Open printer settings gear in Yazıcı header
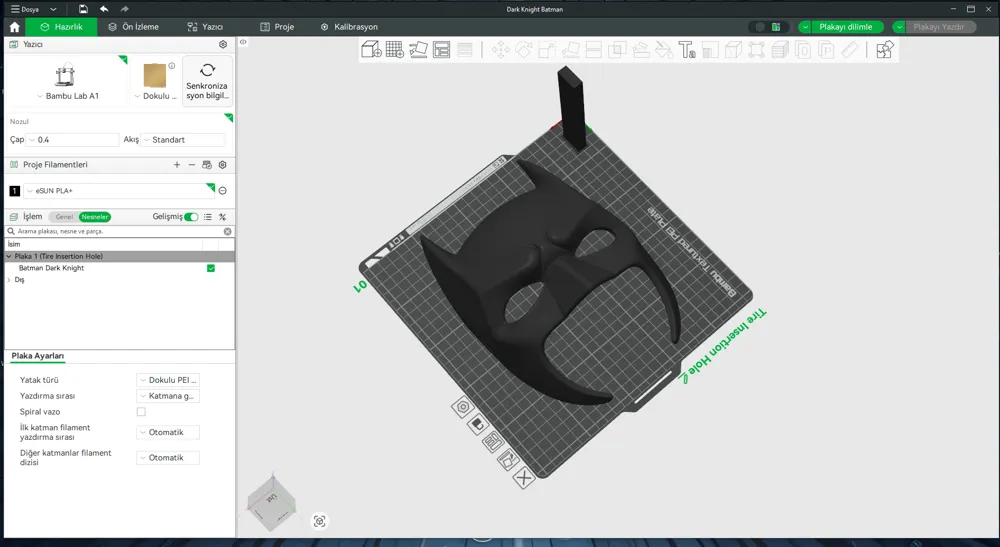1000x547 pixels. (x=223, y=44)
